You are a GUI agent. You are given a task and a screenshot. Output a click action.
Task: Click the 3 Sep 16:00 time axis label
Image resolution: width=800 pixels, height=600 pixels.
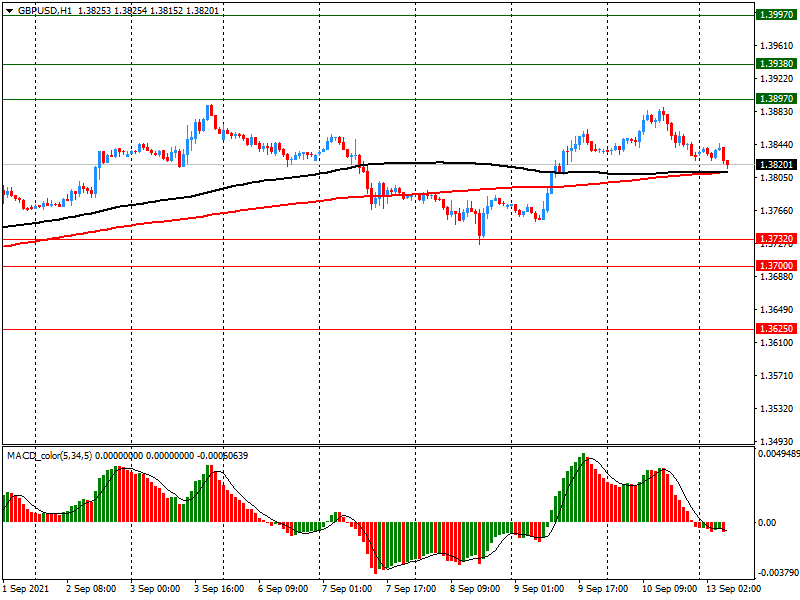tap(219, 589)
